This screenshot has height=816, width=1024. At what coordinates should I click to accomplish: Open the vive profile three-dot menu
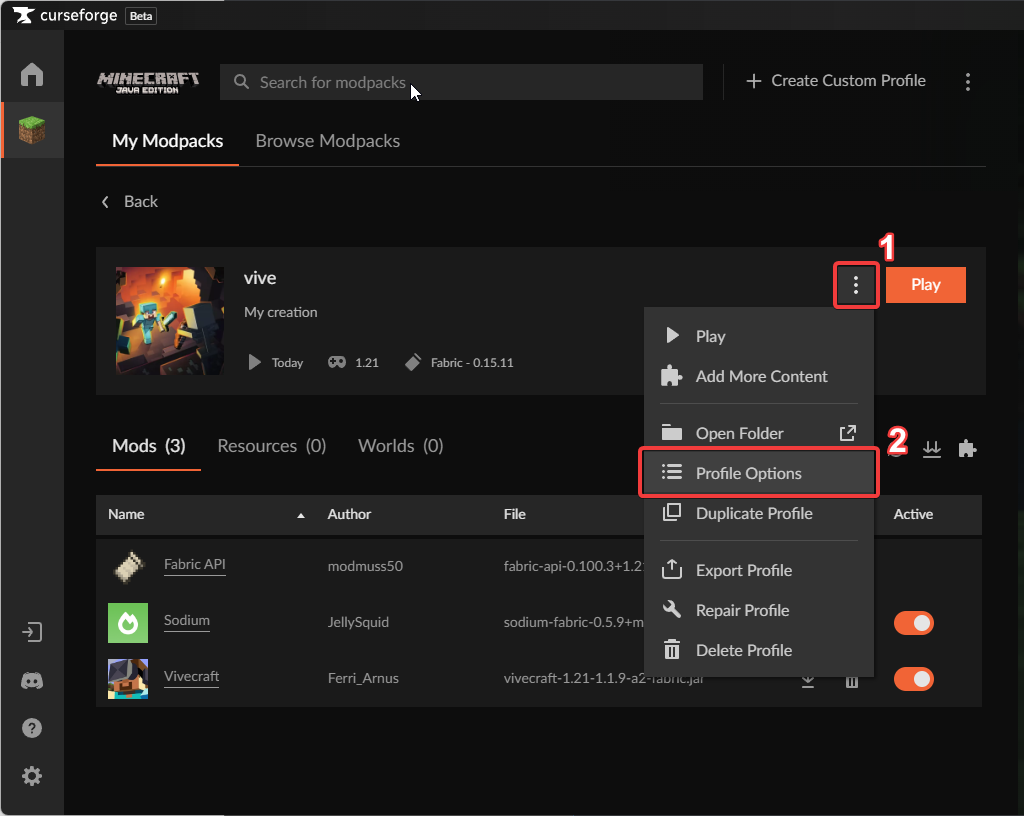point(856,285)
